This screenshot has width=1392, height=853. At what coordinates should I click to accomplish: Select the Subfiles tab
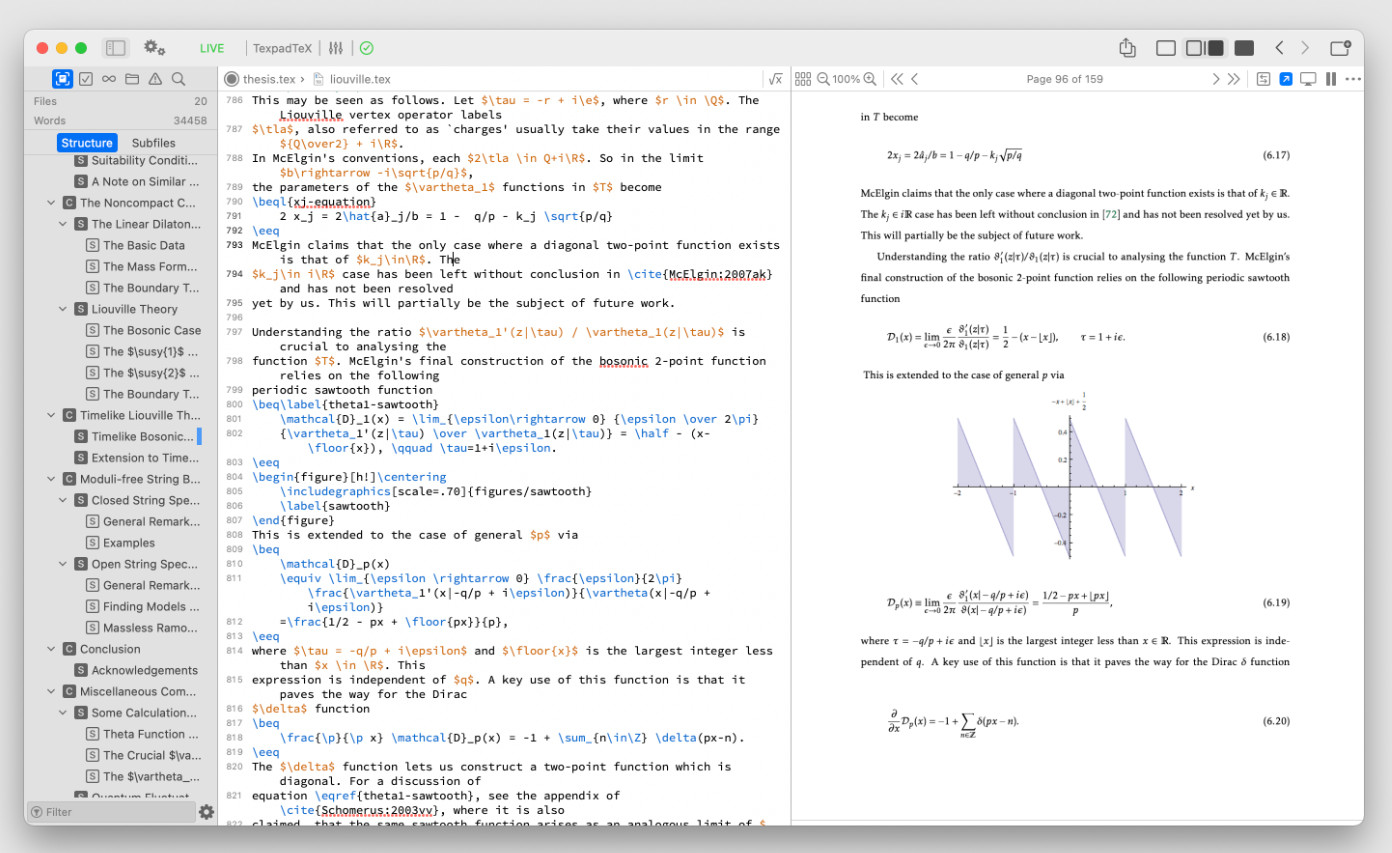coord(153,143)
